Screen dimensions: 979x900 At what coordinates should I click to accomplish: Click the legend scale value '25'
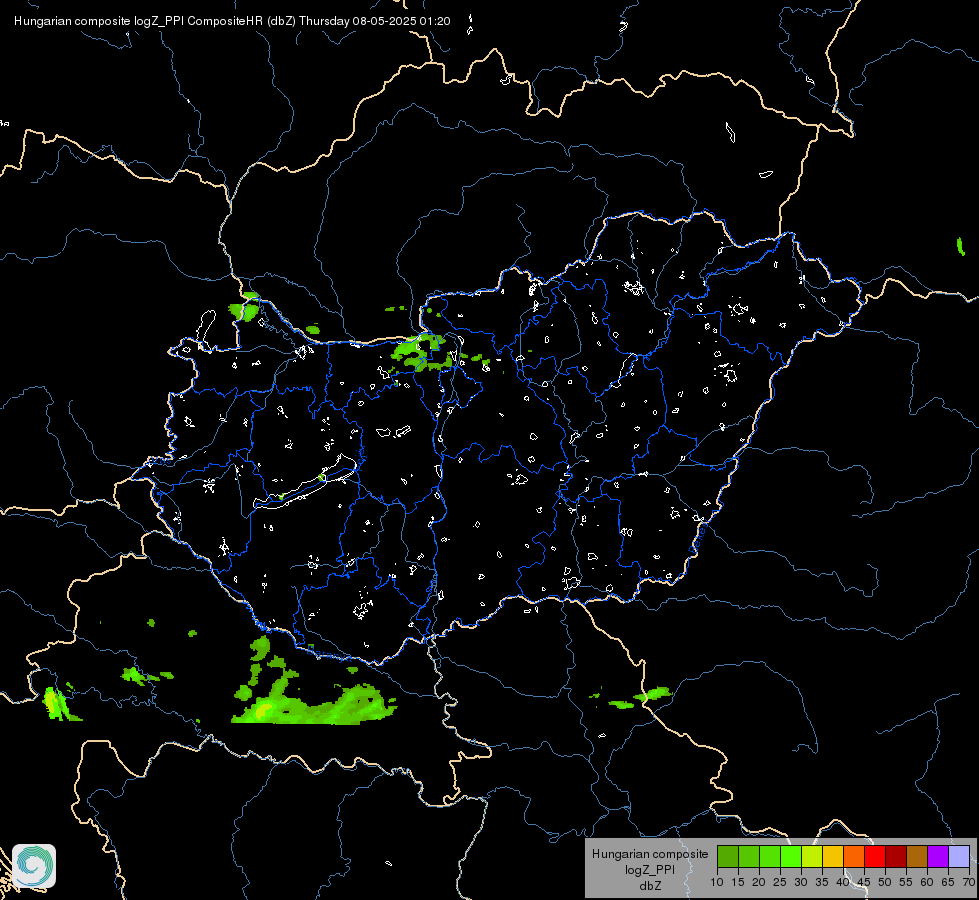[x=780, y=883]
